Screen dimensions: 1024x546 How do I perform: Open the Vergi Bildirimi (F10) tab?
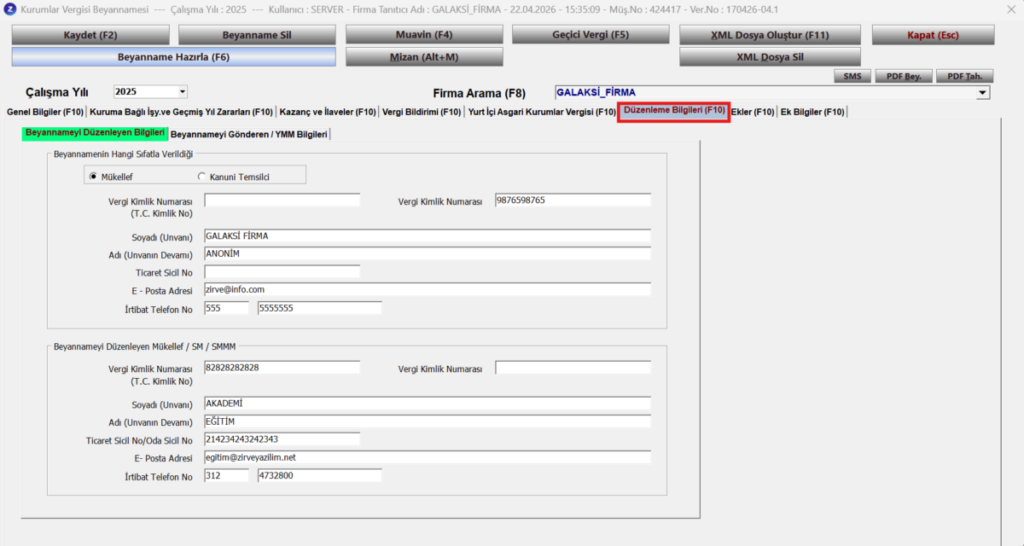(421, 112)
